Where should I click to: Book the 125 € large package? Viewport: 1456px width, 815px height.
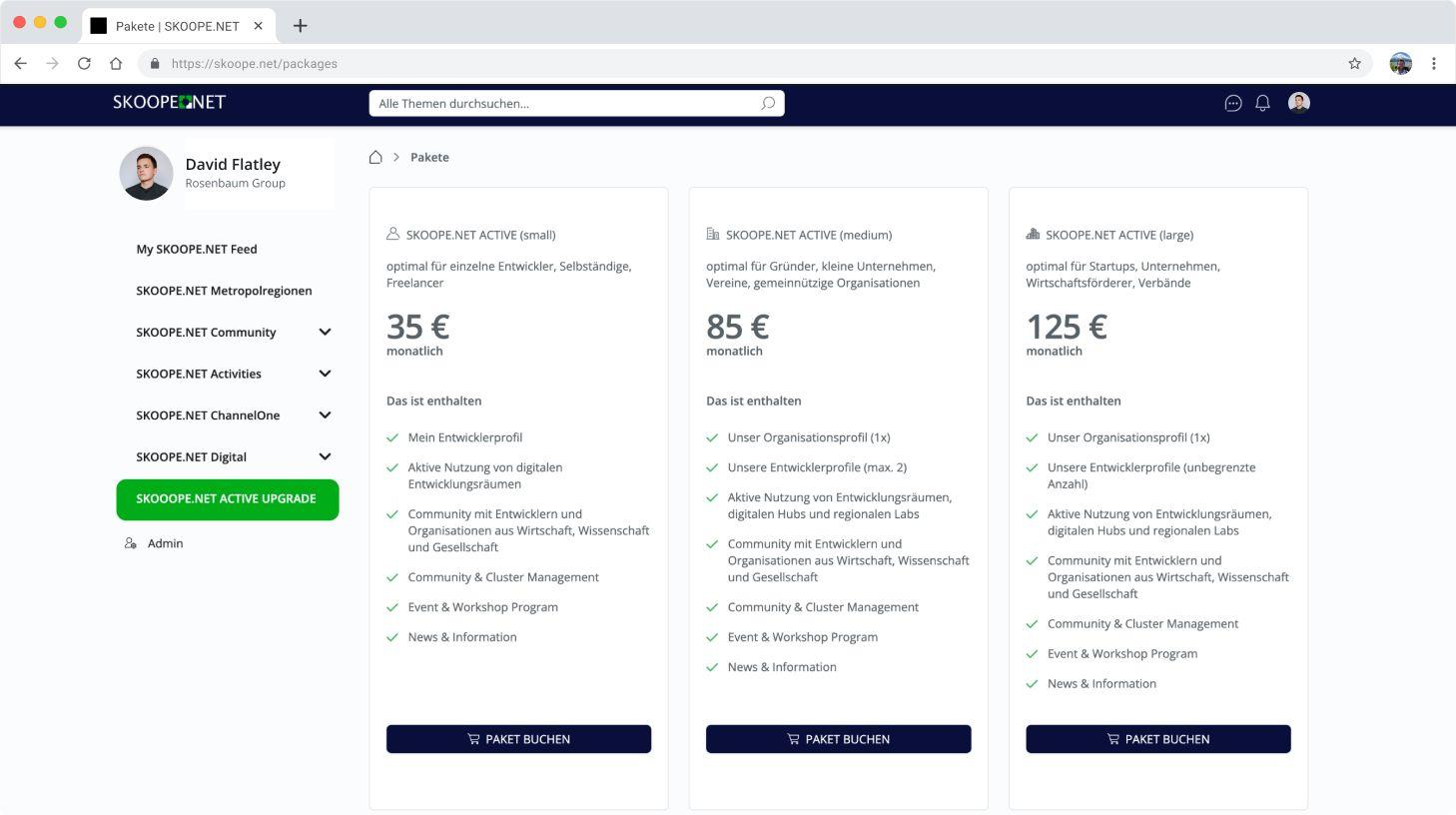click(x=1158, y=739)
